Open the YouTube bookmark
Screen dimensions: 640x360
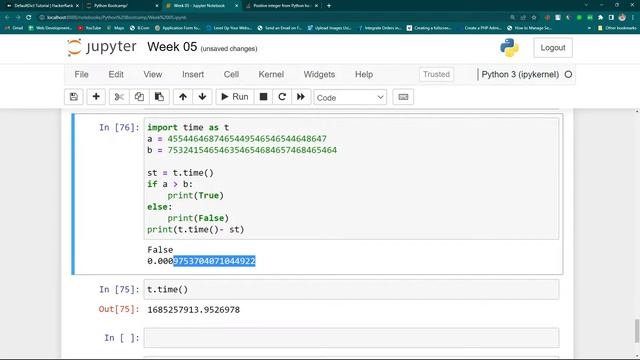point(90,28)
